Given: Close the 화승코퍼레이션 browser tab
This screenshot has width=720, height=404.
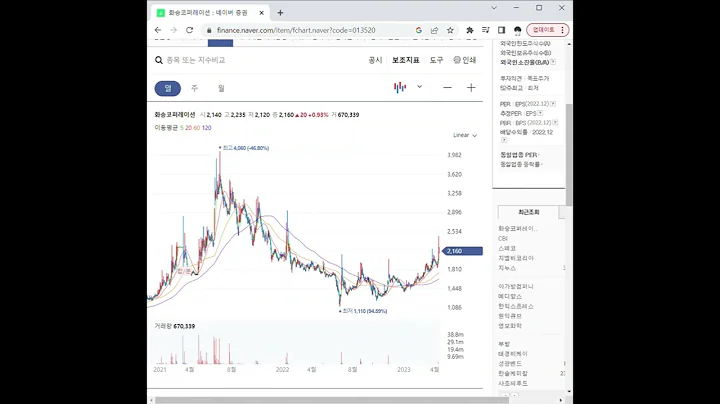Looking at the screenshot, I should 262,13.
